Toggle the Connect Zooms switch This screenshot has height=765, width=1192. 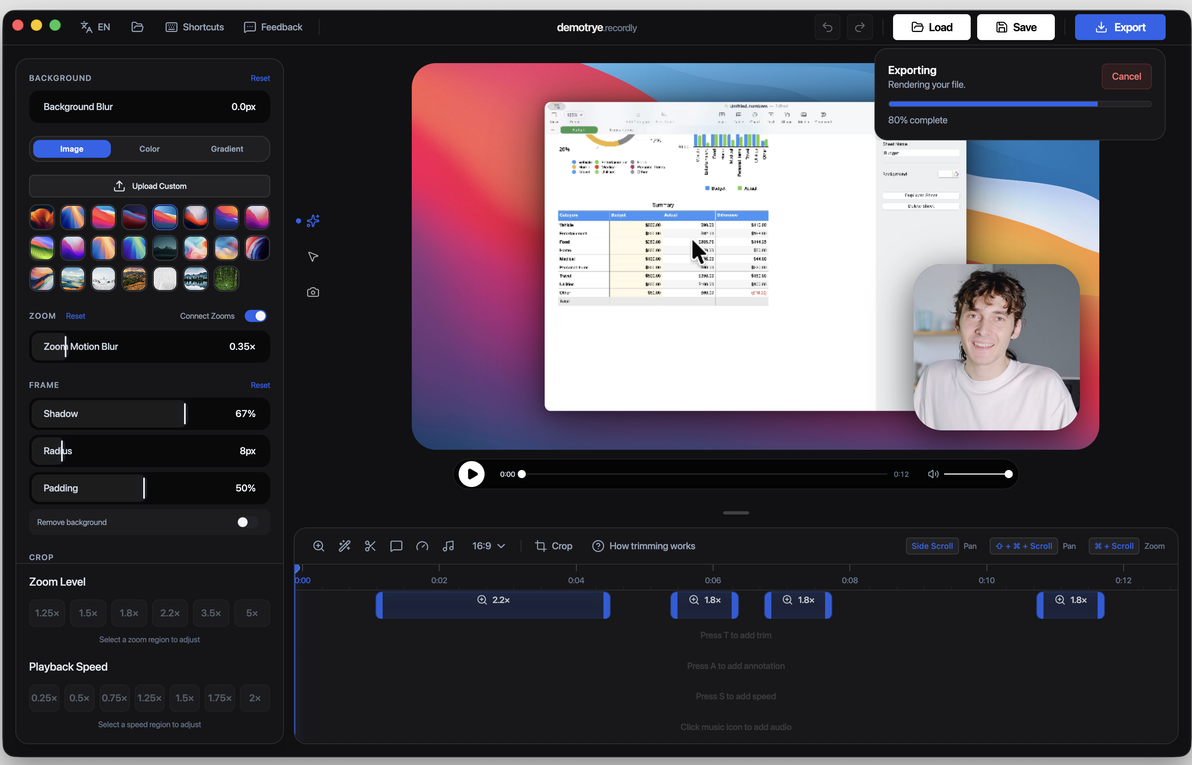(x=255, y=316)
